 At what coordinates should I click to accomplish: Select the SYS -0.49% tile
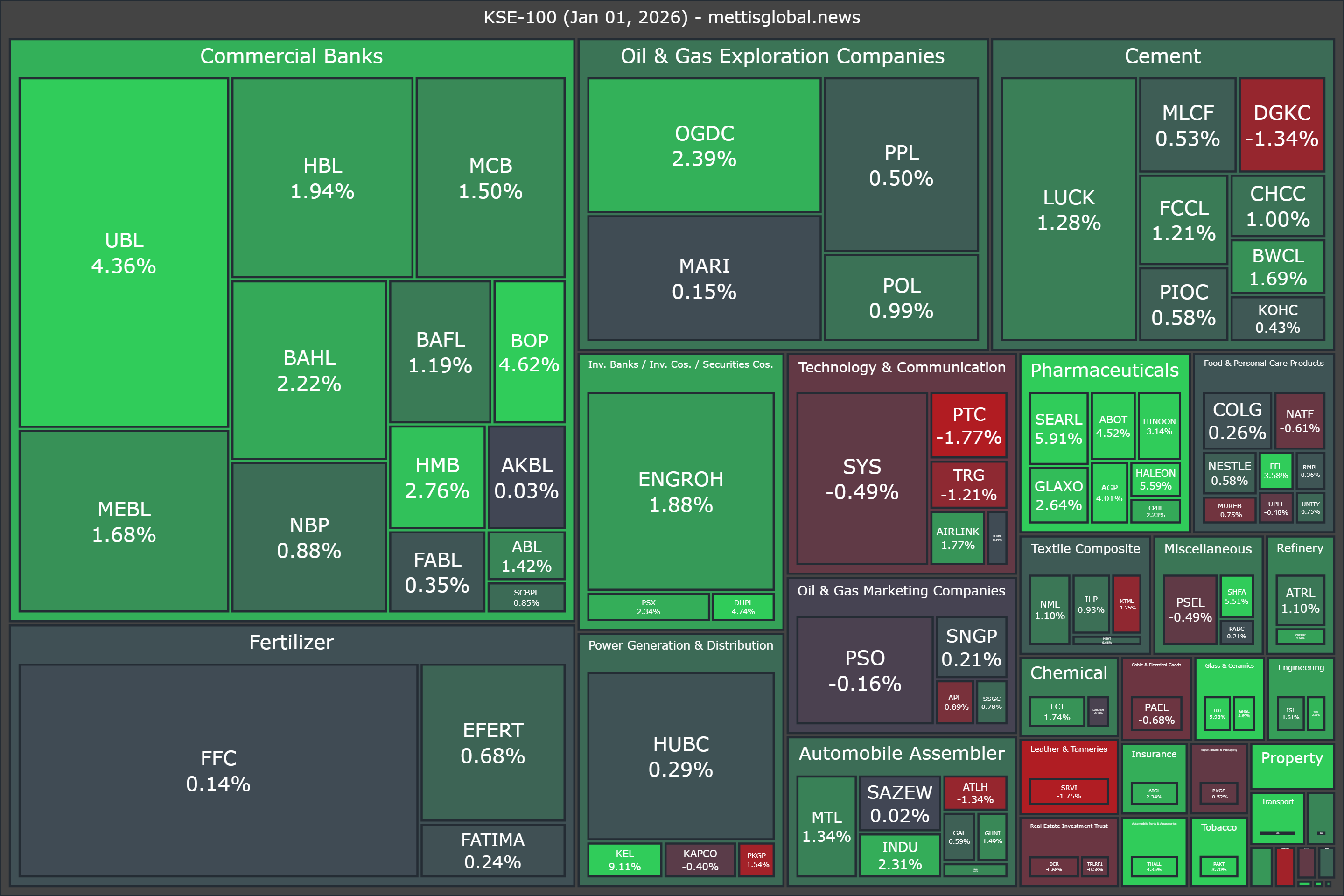coord(862,478)
